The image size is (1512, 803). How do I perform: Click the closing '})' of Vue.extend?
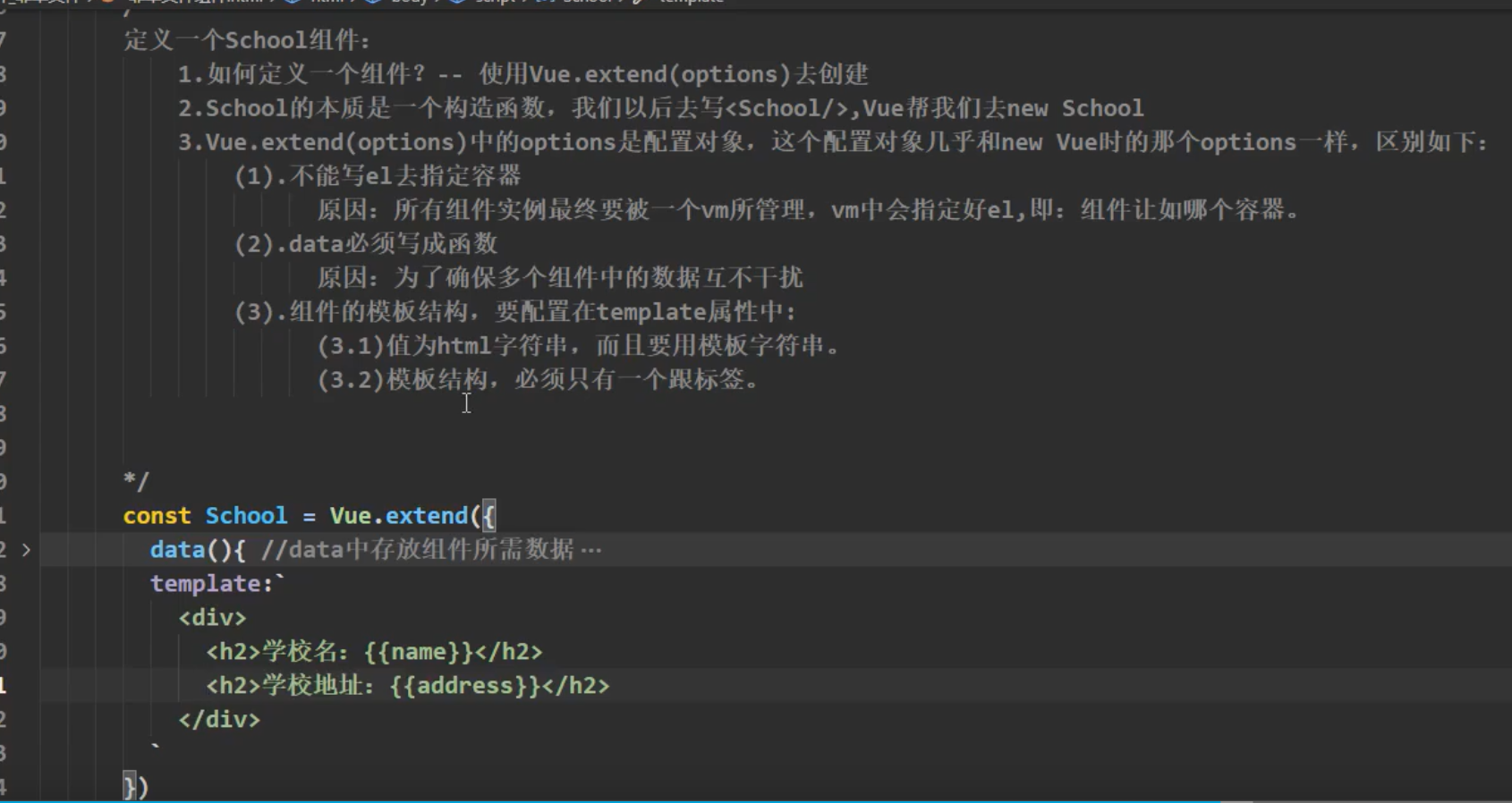[136, 787]
